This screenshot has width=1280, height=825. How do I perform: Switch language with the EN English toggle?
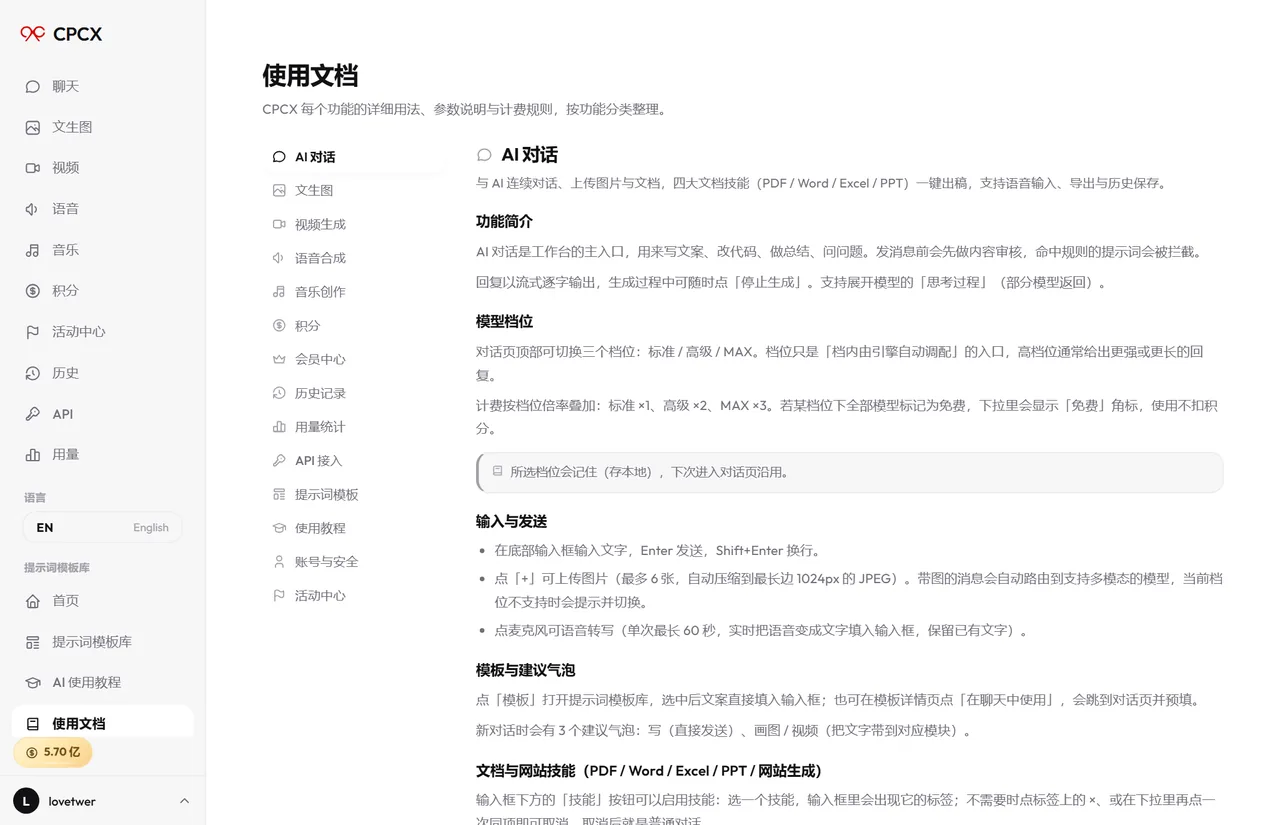102,527
